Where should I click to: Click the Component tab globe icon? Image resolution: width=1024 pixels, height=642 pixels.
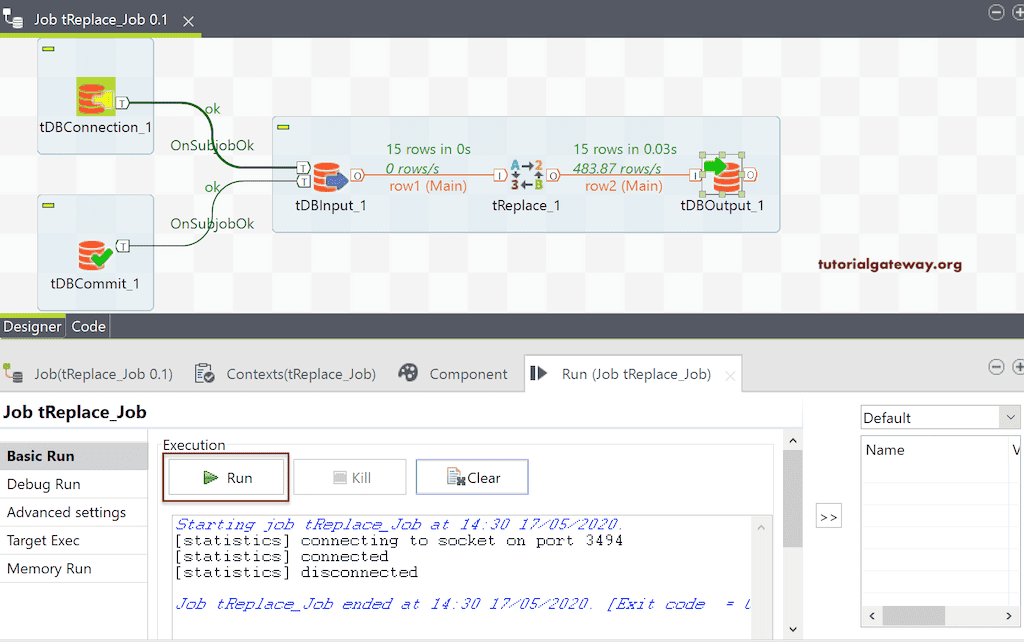click(409, 372)
